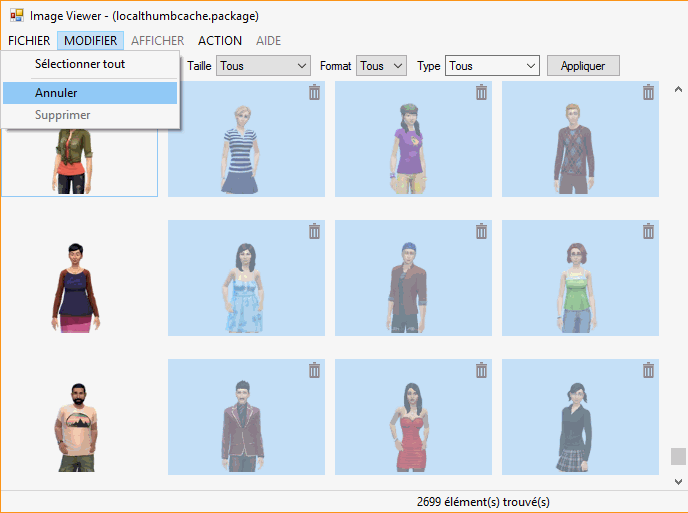Screen dimensions: 688x513
Task: Open the AIDE menu
Action: pyautogui.click(x=269, y=40)
